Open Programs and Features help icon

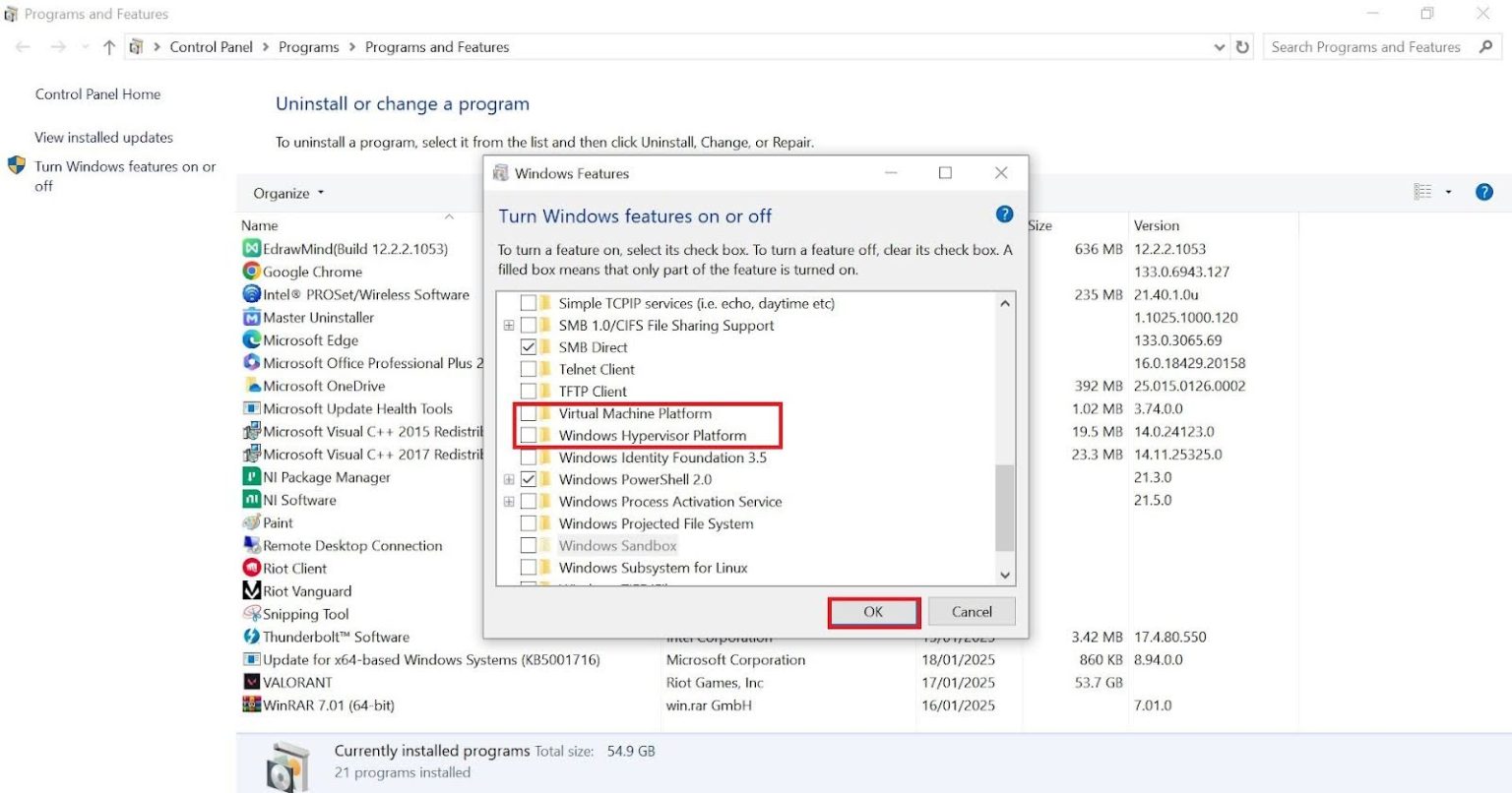click(x=1484, y=192)
